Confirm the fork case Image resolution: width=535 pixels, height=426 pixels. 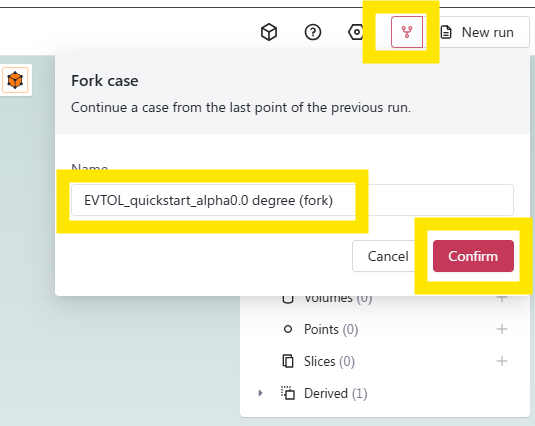(473, 256)
